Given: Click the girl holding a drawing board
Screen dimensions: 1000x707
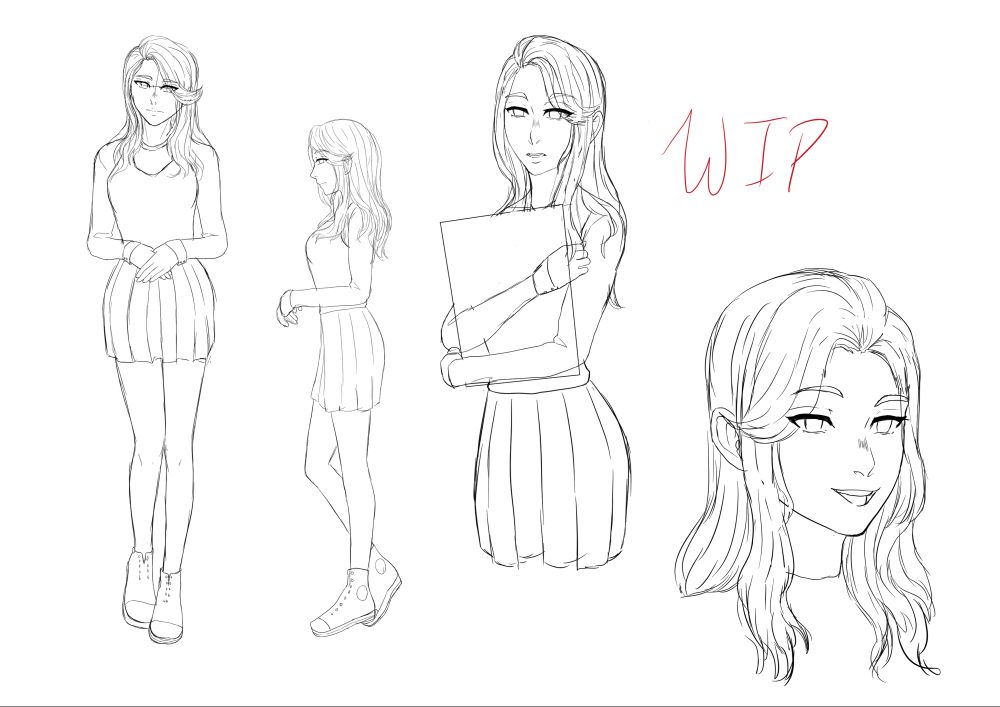Looking at the screenshot, I should click(x=536, y=302).
